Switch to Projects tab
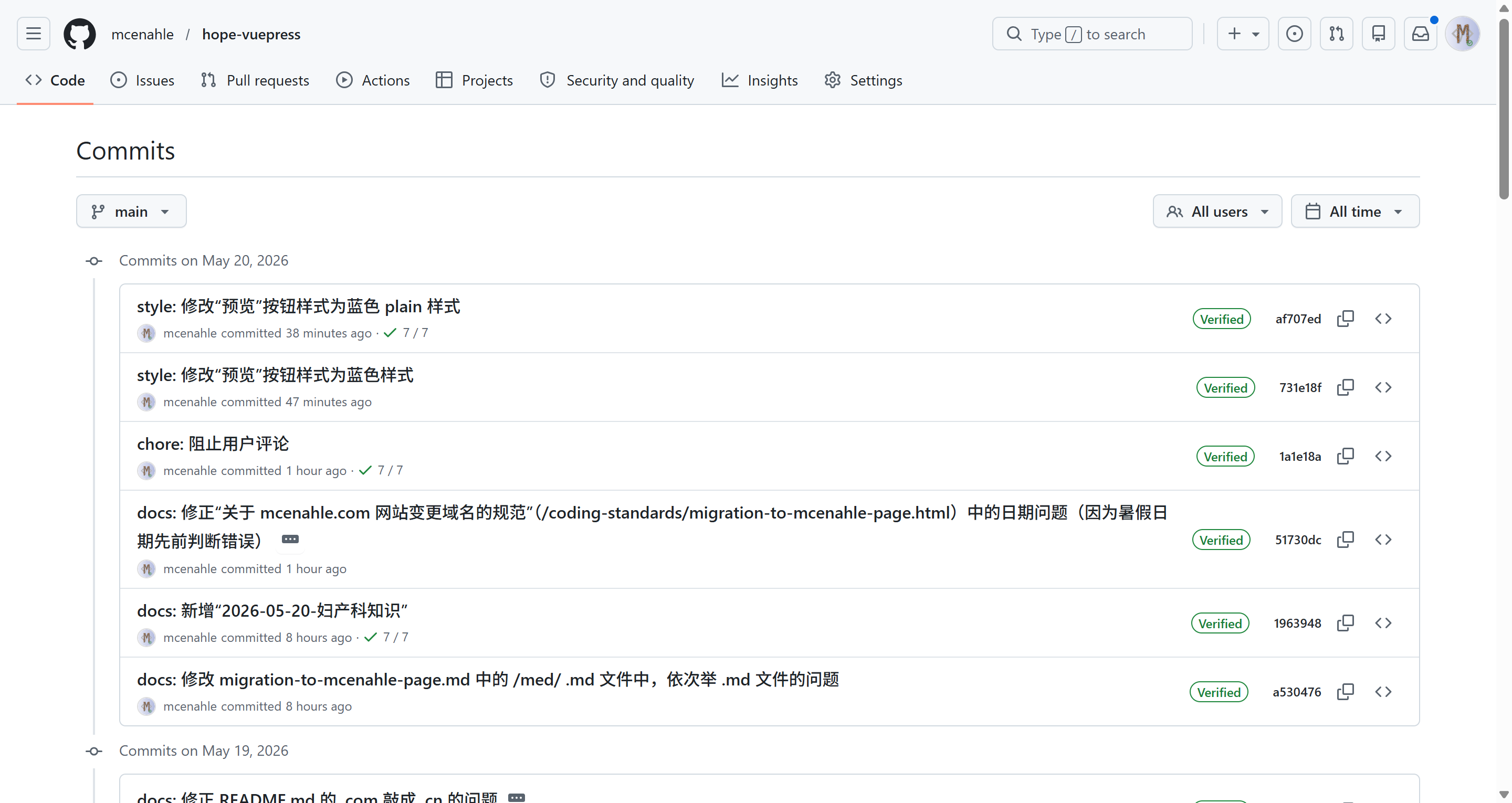The image size is (1512, 803). (474, 80)
